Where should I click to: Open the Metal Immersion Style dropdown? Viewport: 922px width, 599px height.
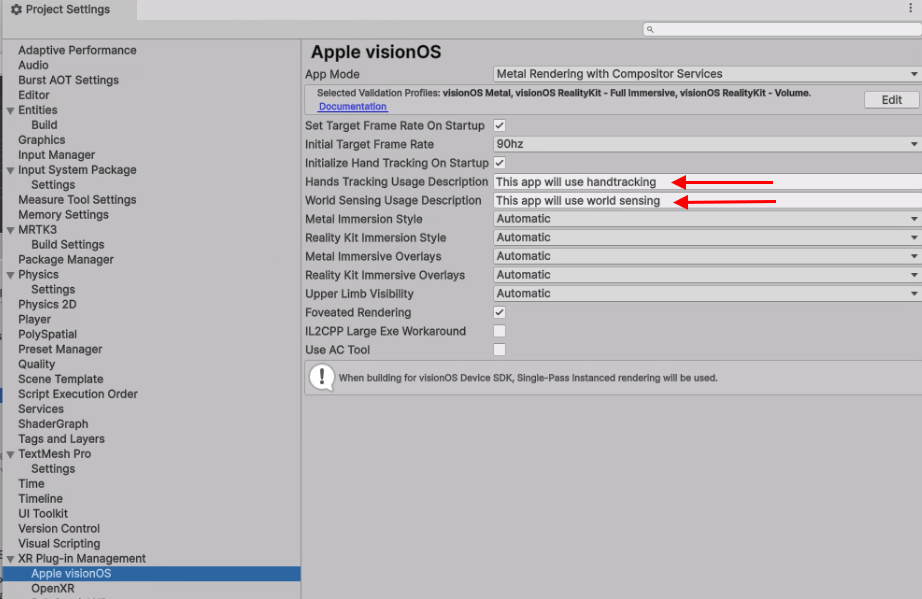pyautogui.click(x=707, y=219)
